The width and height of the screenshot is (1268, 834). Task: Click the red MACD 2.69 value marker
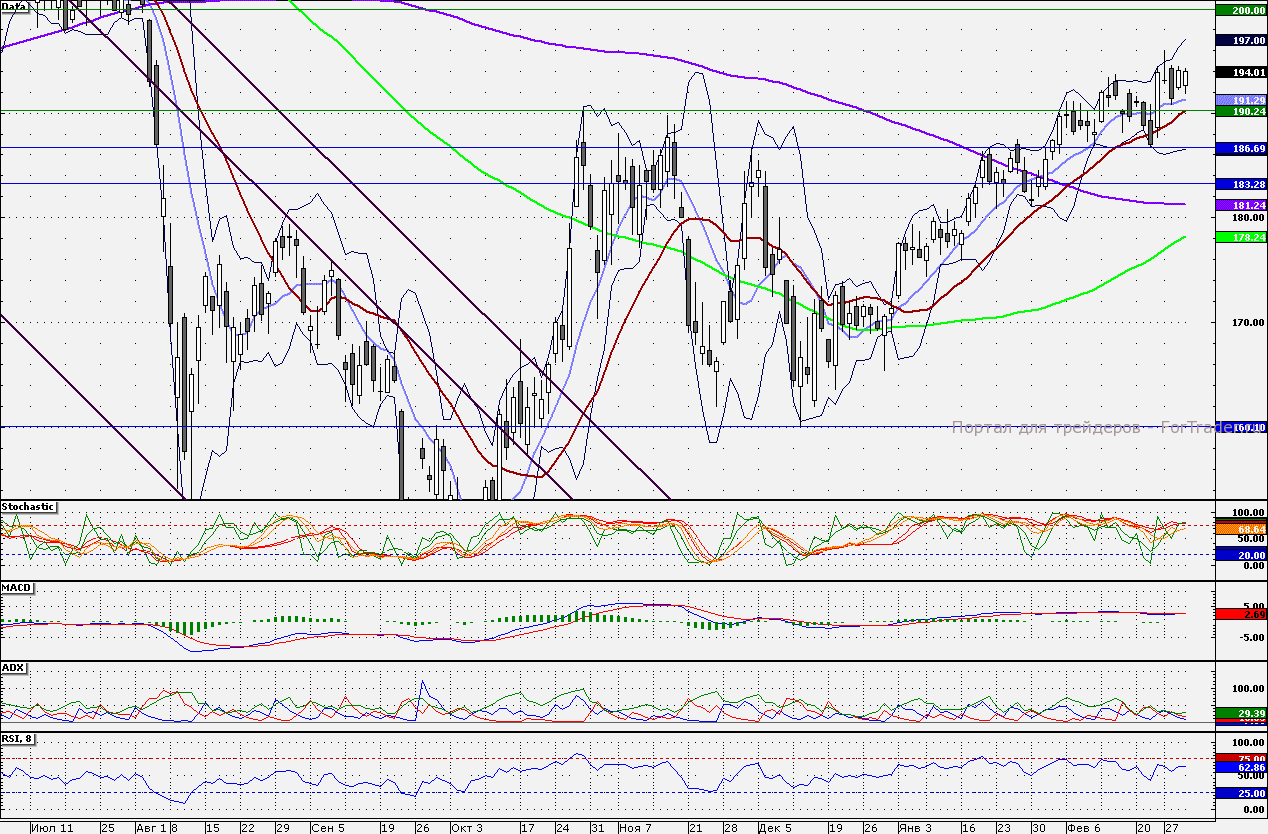point(1240,614)
